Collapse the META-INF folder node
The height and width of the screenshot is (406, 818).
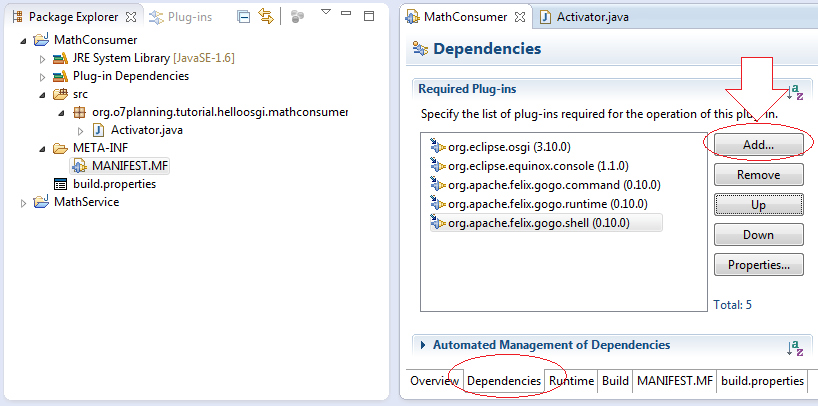tap(43, 149)
